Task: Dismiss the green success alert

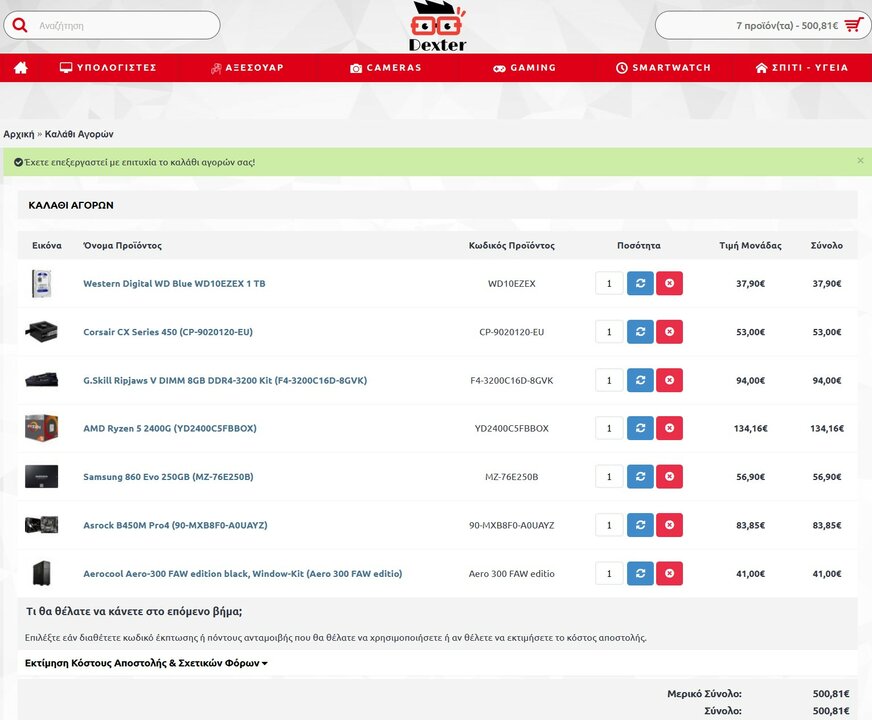Action: click(860, 160)
